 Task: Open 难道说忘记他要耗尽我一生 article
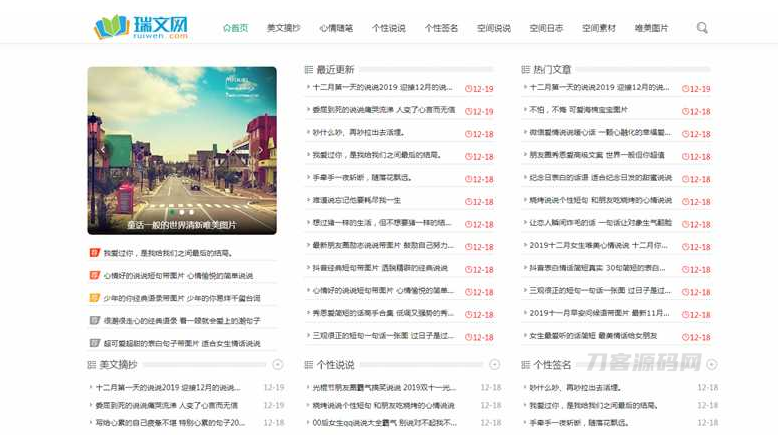coord(356,200)
